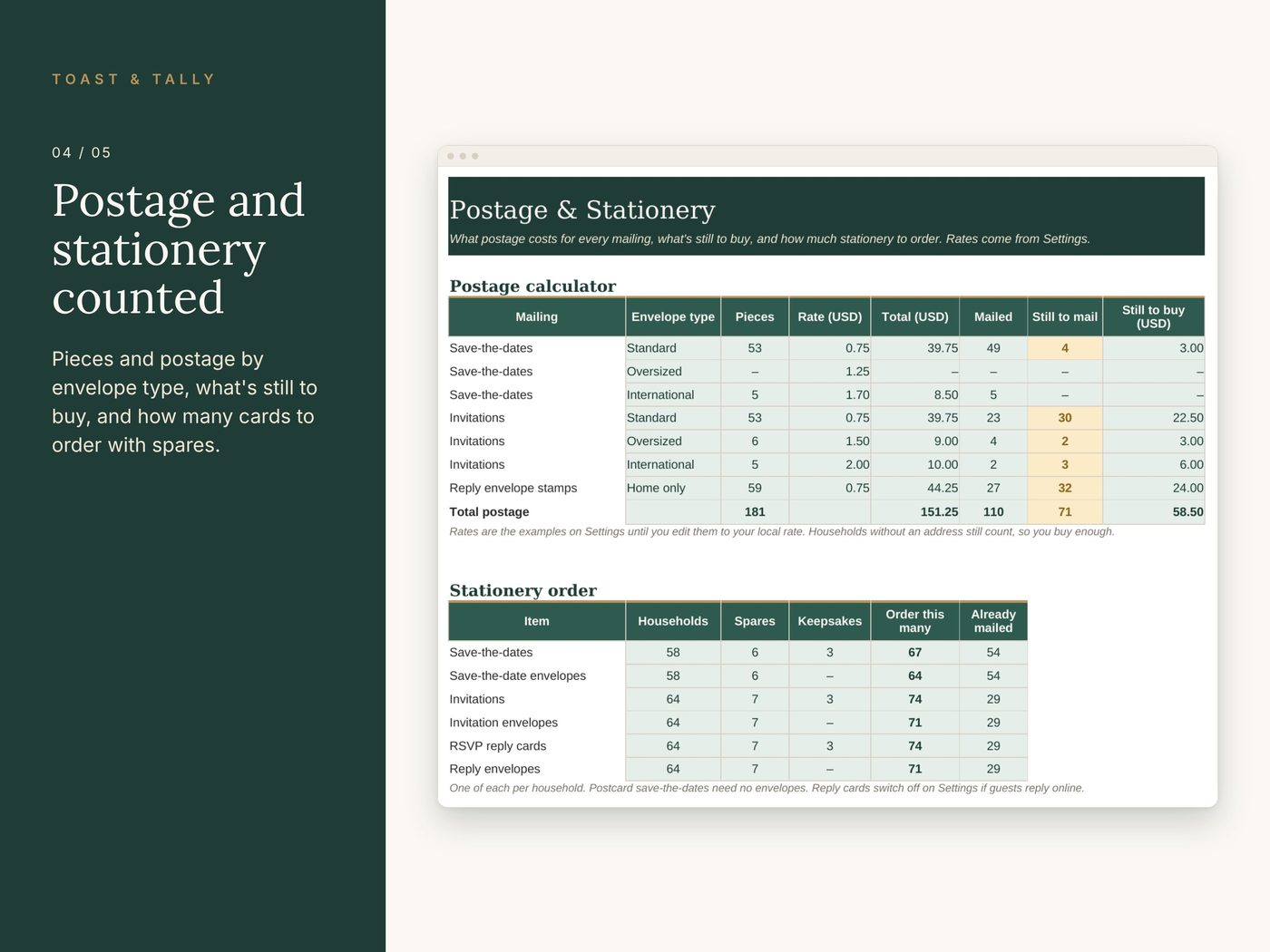Click the "Home only" envelope type cell

tap(673, 488)
